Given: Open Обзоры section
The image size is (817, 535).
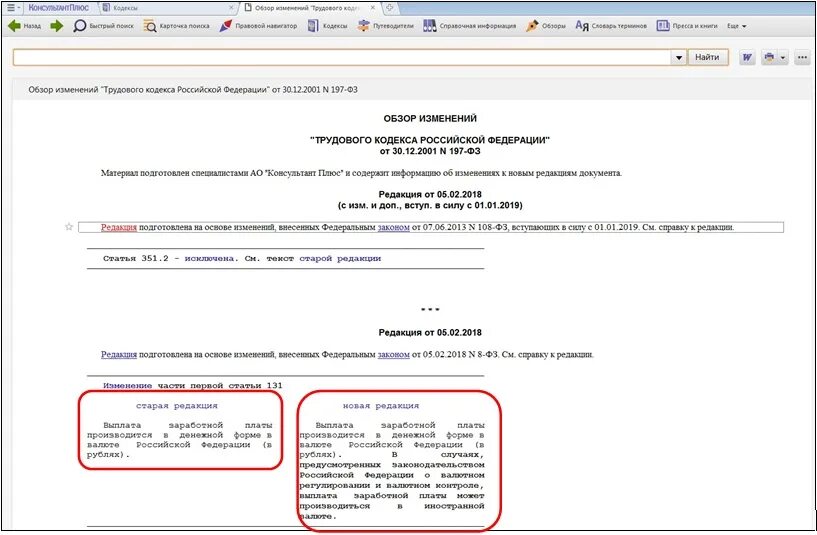Looking at the screenshot, I should (x=546, y=26).
